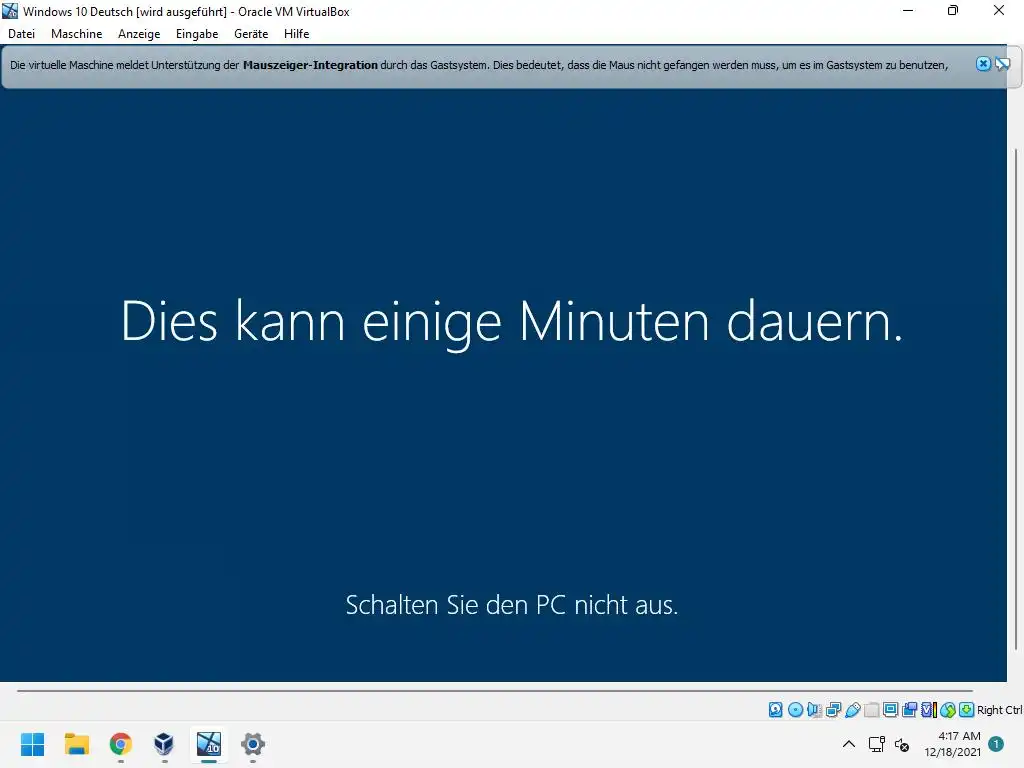Click the virtualization CPU status icon
Screen dimensions: 1024x768
(929, 710)
